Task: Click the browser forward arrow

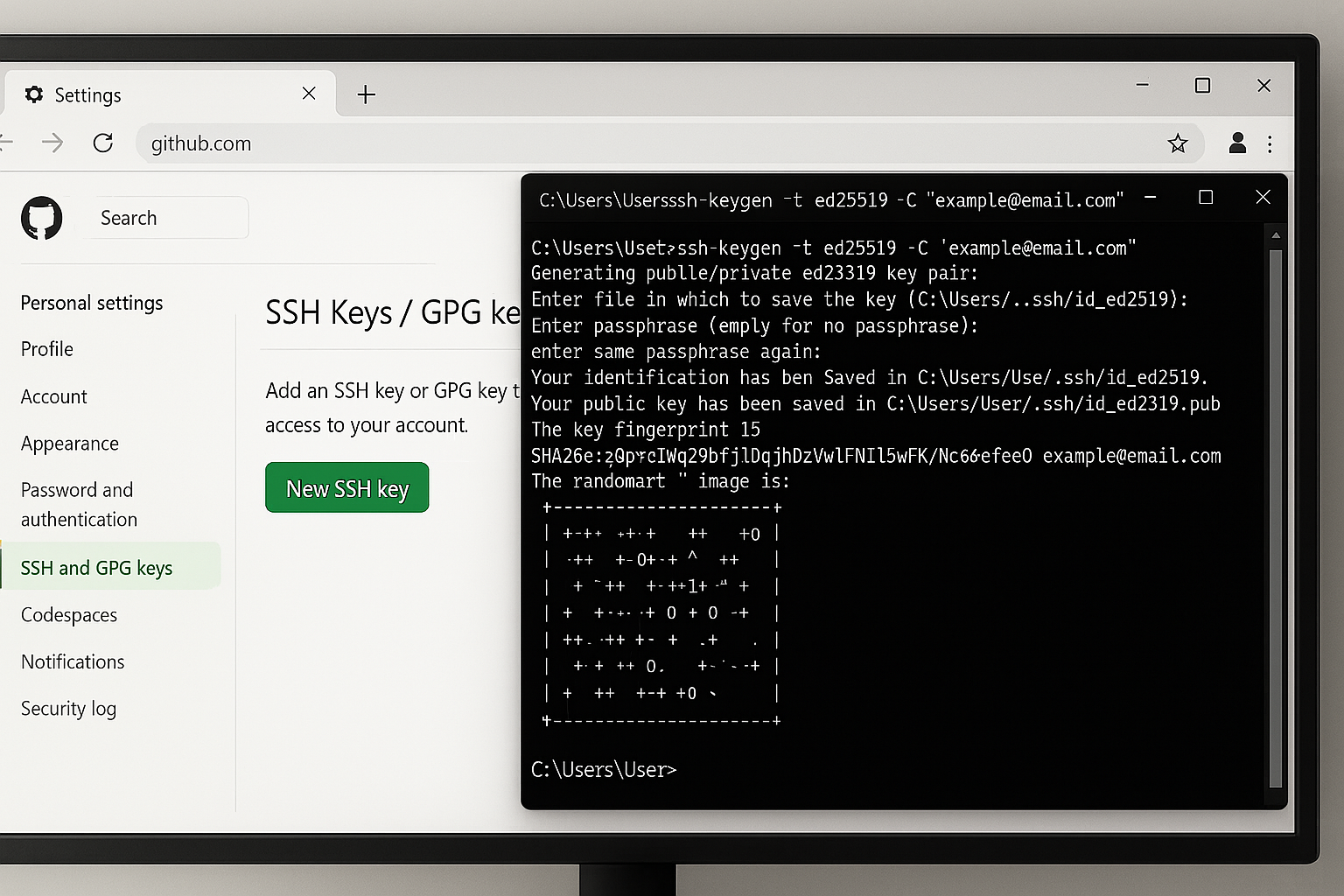Action: [52, 143]
